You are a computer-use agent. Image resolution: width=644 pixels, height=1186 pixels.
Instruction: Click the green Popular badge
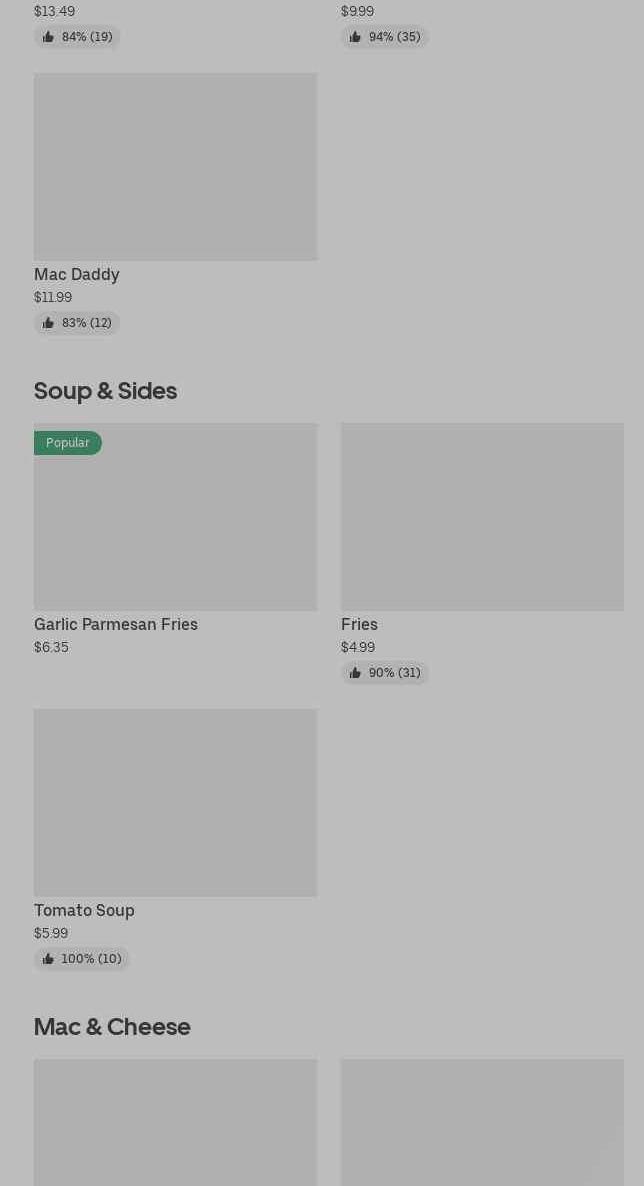coord(68,443)
